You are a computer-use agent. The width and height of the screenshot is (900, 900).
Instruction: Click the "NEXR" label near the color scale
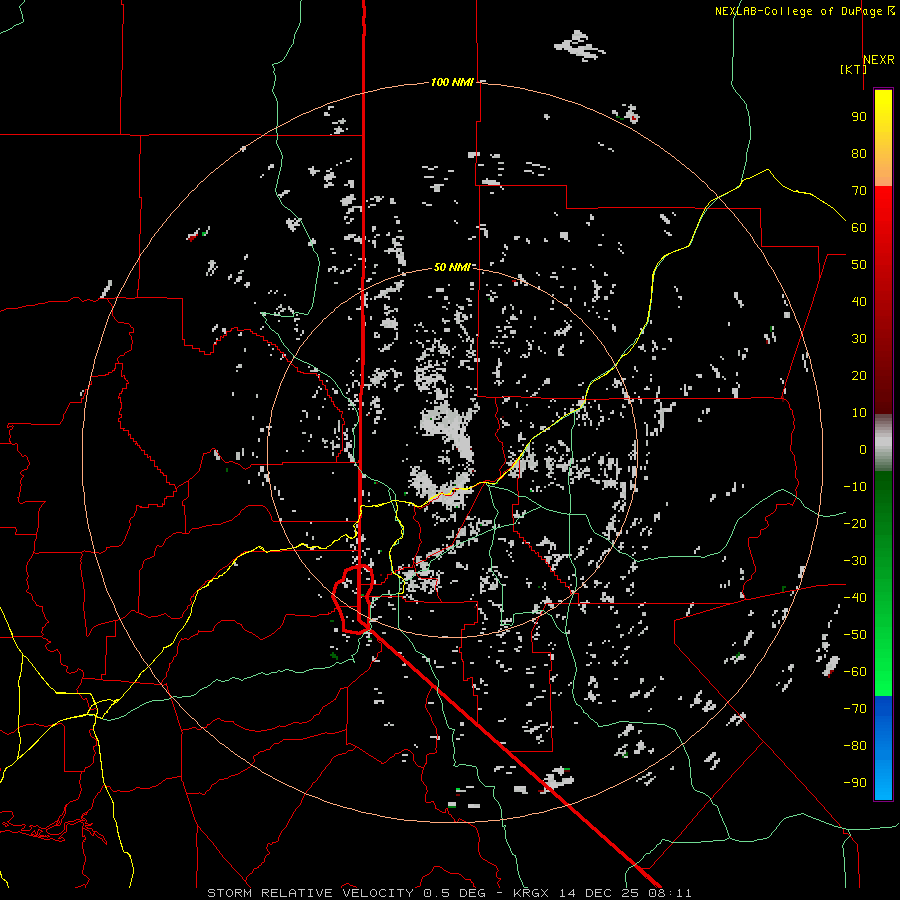click(x=879, y=60)
